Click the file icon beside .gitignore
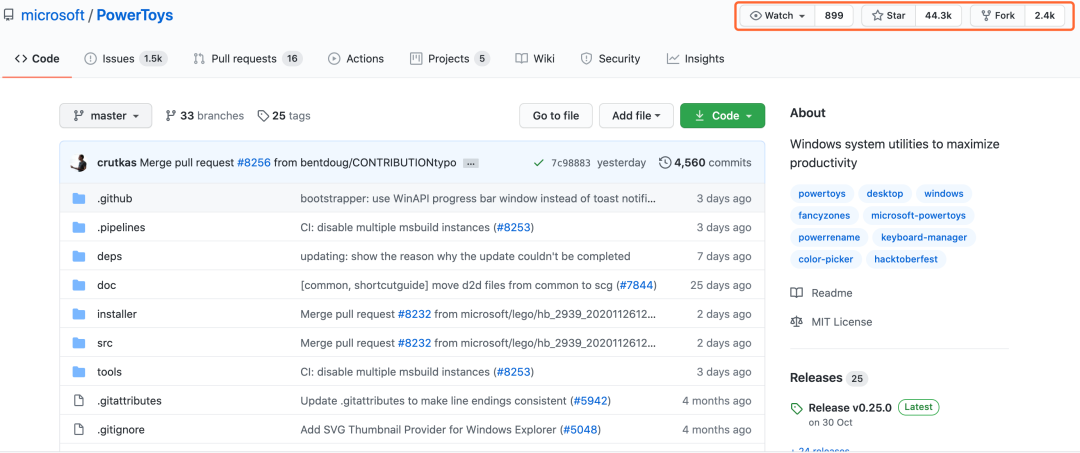 pos(79,430)
